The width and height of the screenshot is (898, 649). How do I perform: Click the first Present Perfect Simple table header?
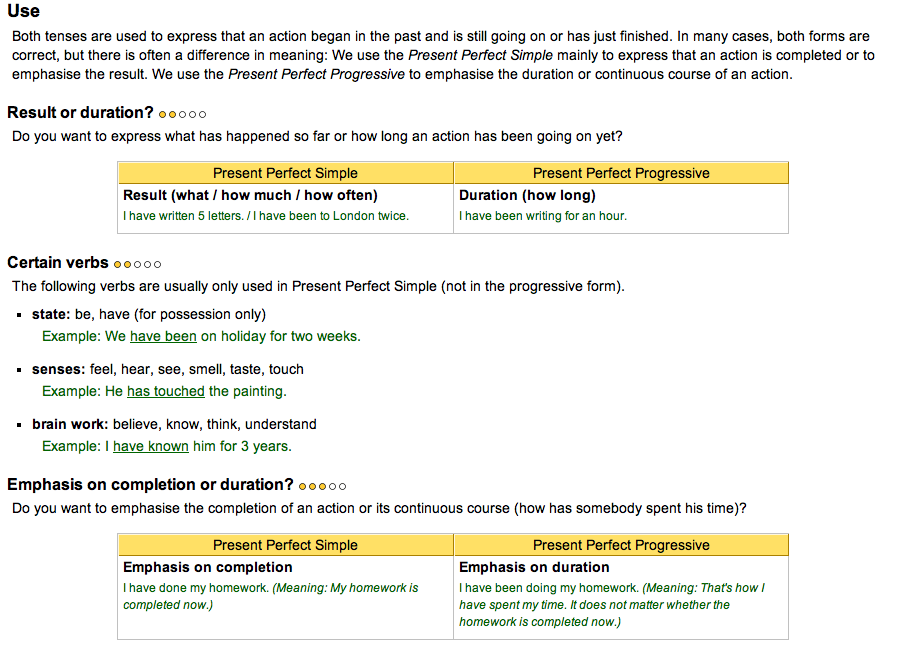point(285,173)
